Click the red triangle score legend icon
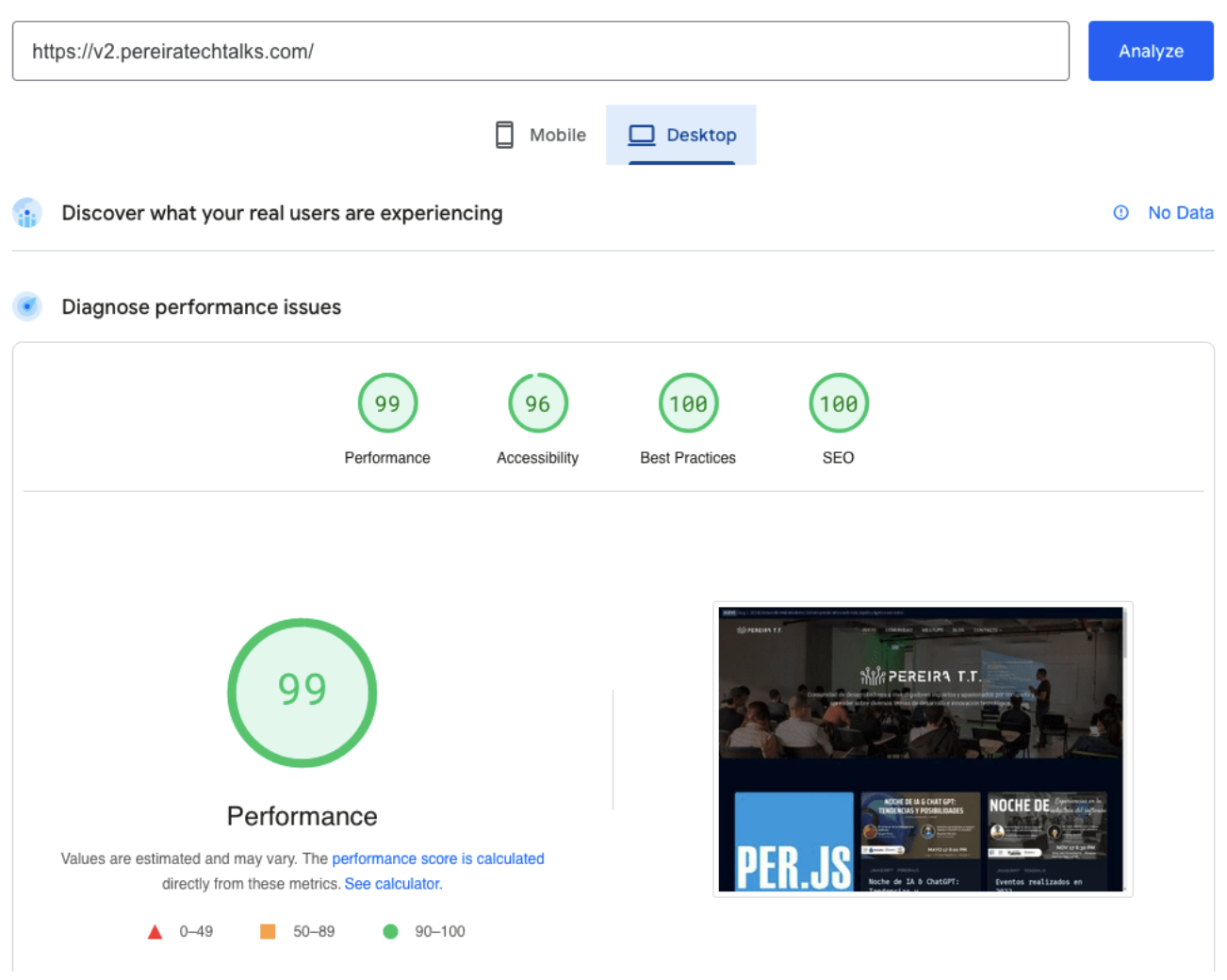 click(155, 931)
